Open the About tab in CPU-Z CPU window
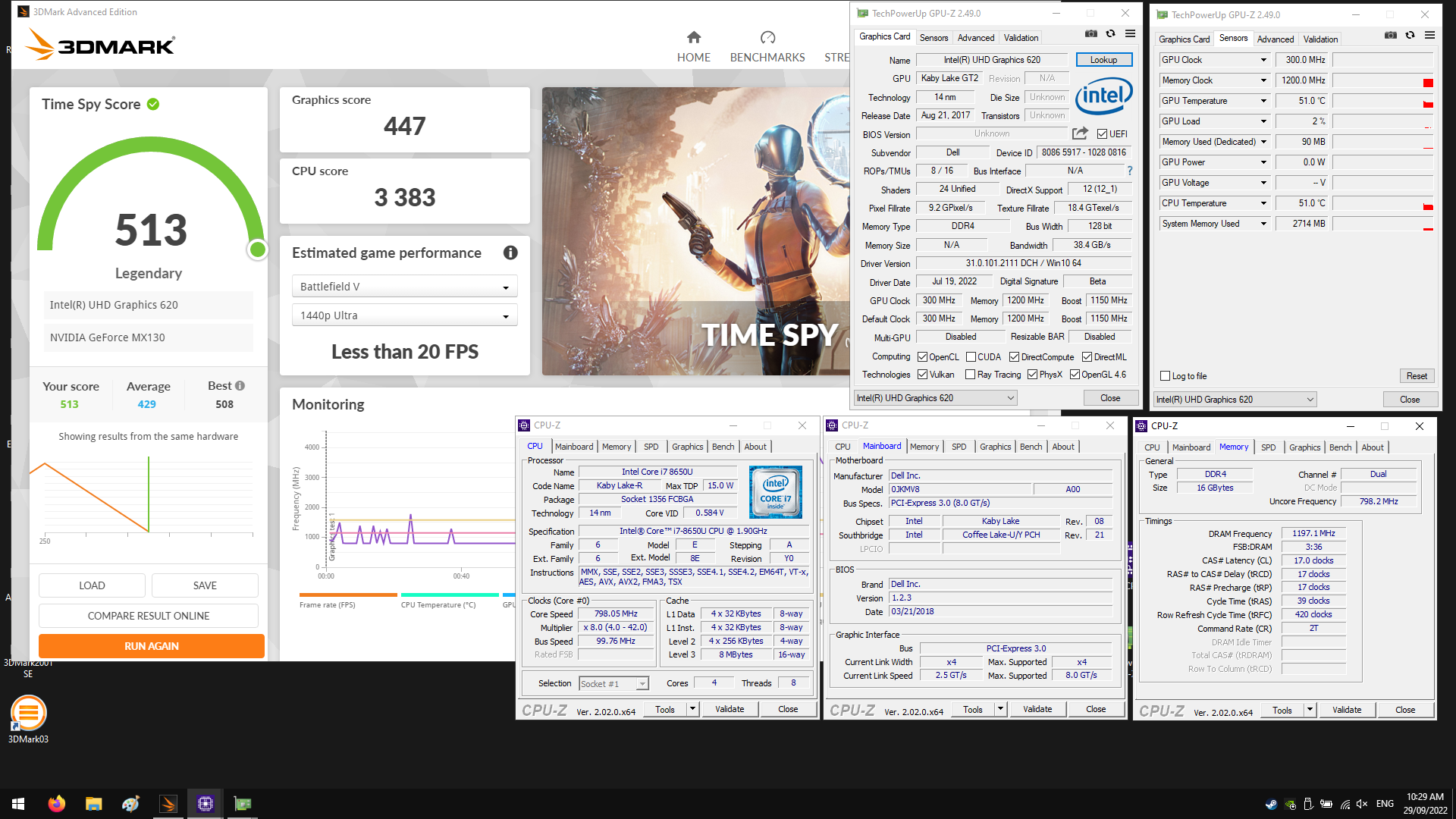Image resolution: width=1456 pixels, height=819 pixels. tap(755, 447)
